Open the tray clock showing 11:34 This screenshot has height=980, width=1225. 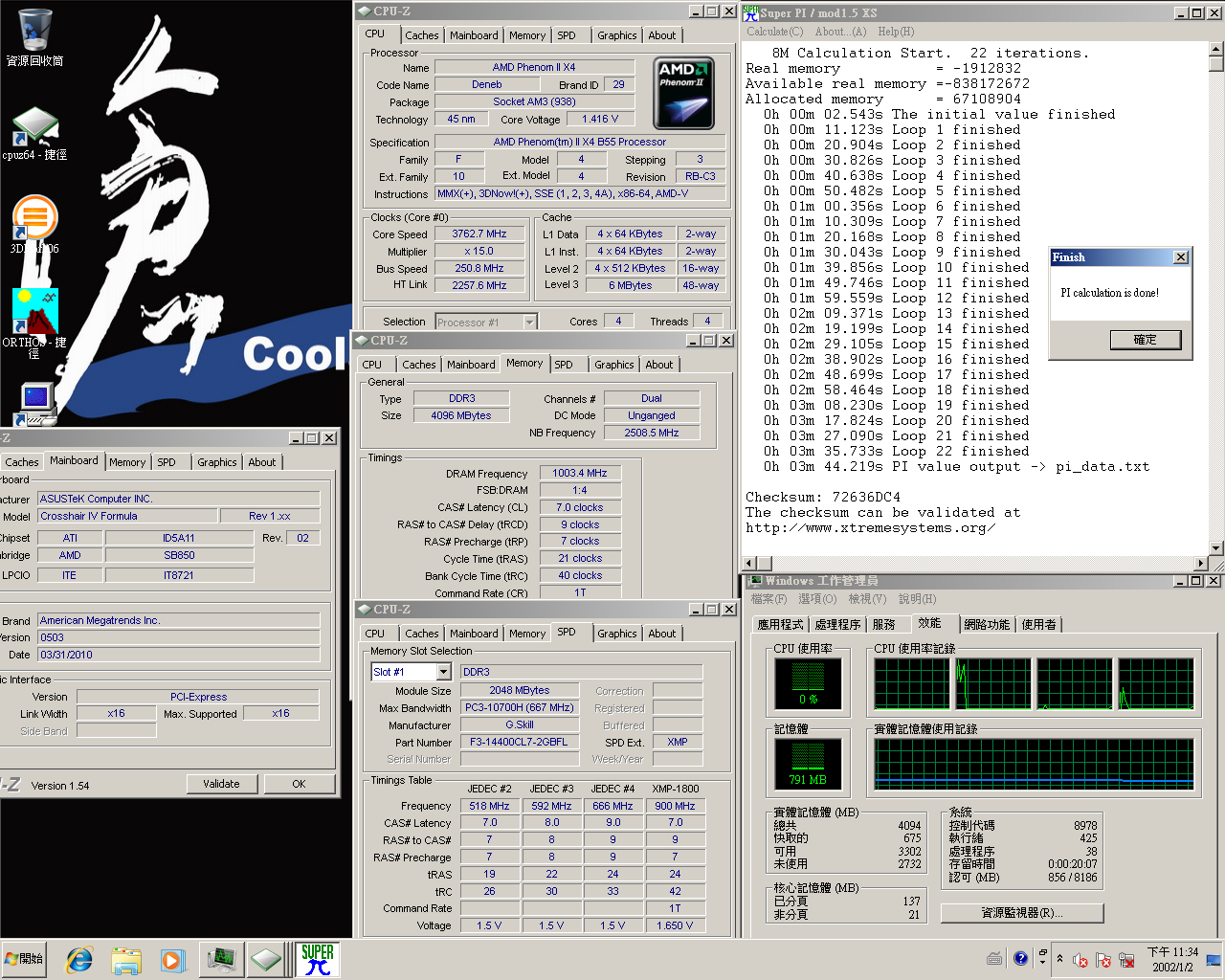click(1172, 959)
